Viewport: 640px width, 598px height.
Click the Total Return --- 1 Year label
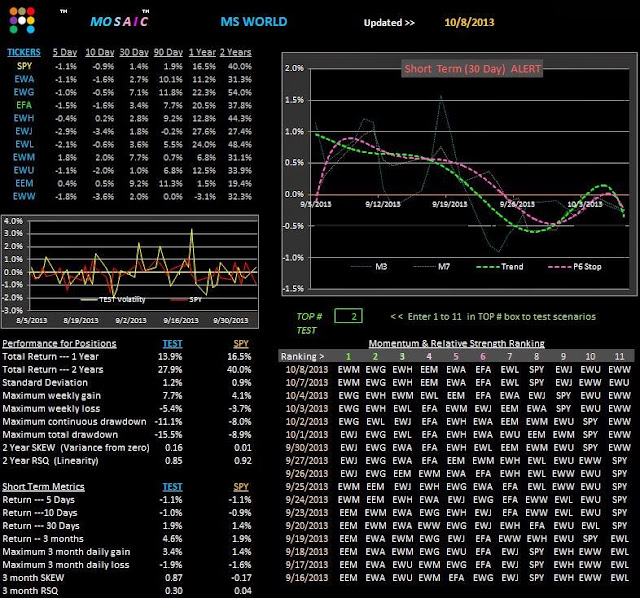[51, 357]
